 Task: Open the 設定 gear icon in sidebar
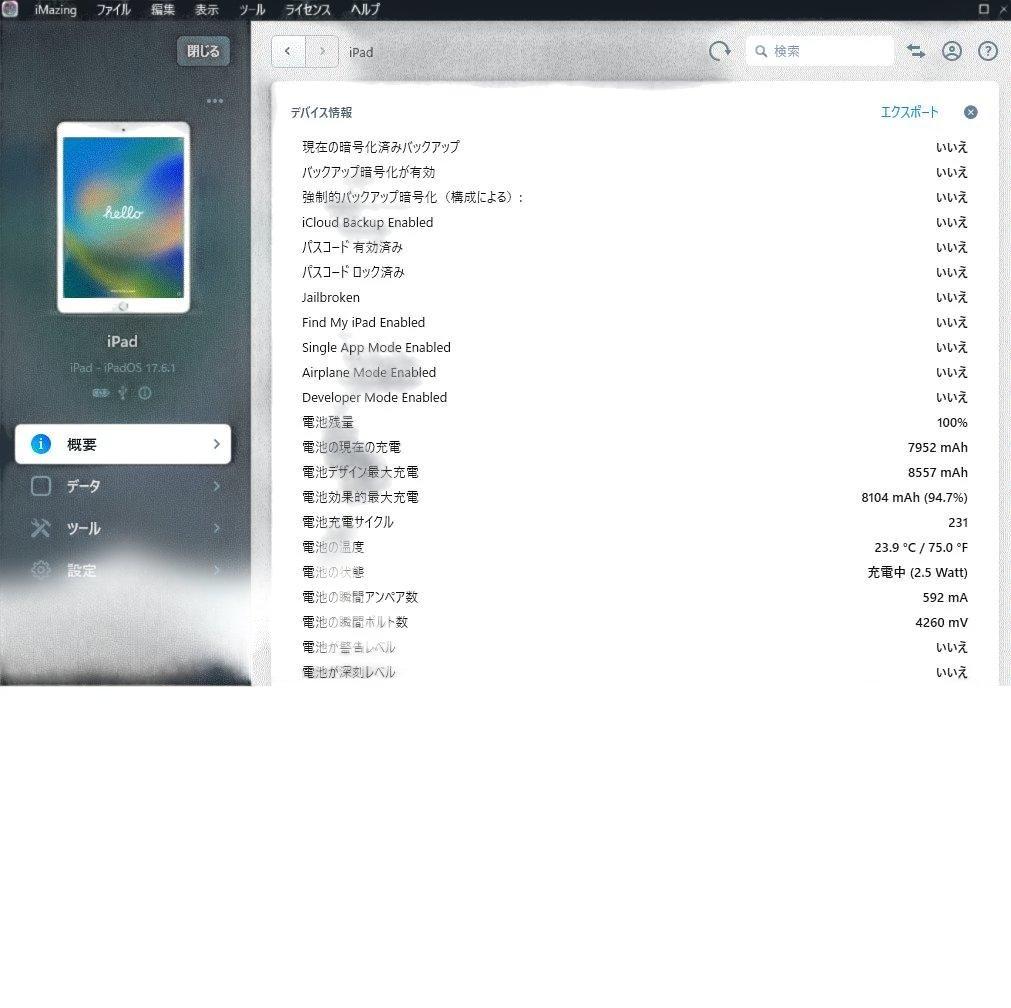click(40, 570)
